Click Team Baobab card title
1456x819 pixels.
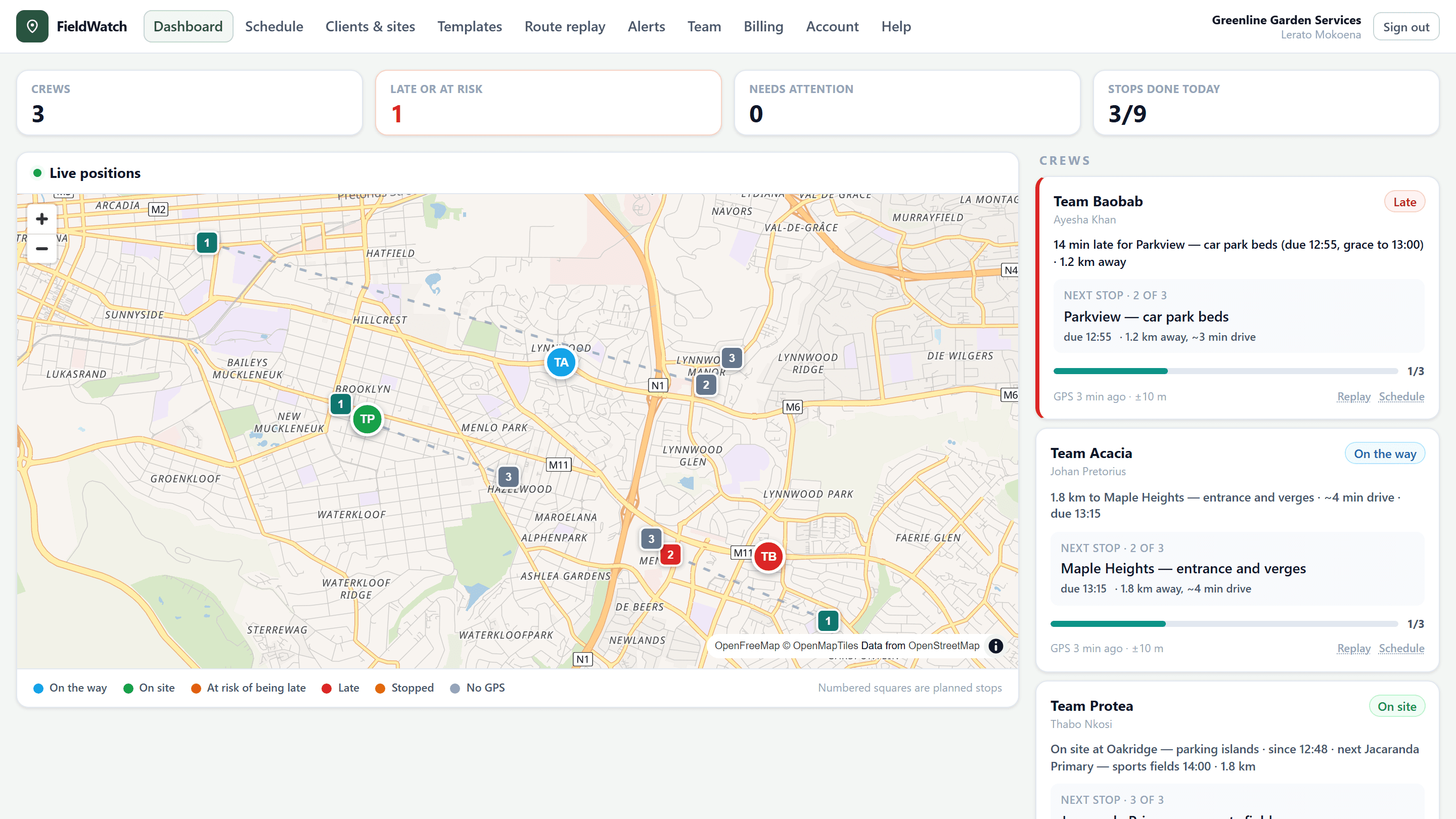coord(1098,201)
